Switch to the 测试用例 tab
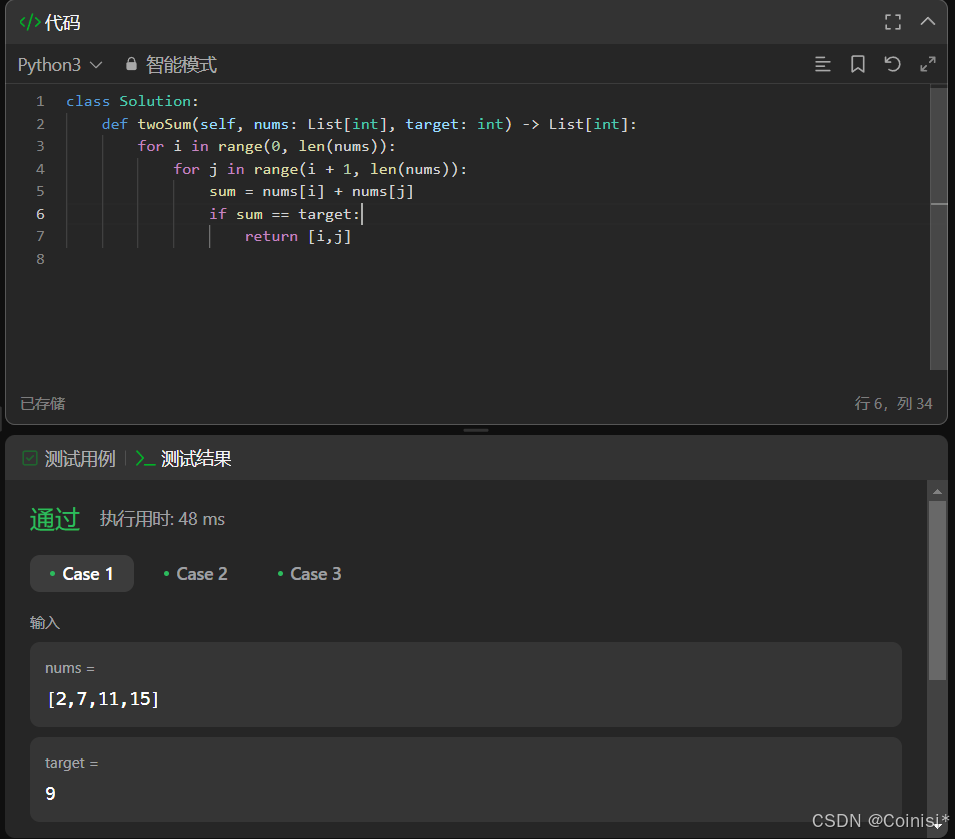 click(77, 458)
